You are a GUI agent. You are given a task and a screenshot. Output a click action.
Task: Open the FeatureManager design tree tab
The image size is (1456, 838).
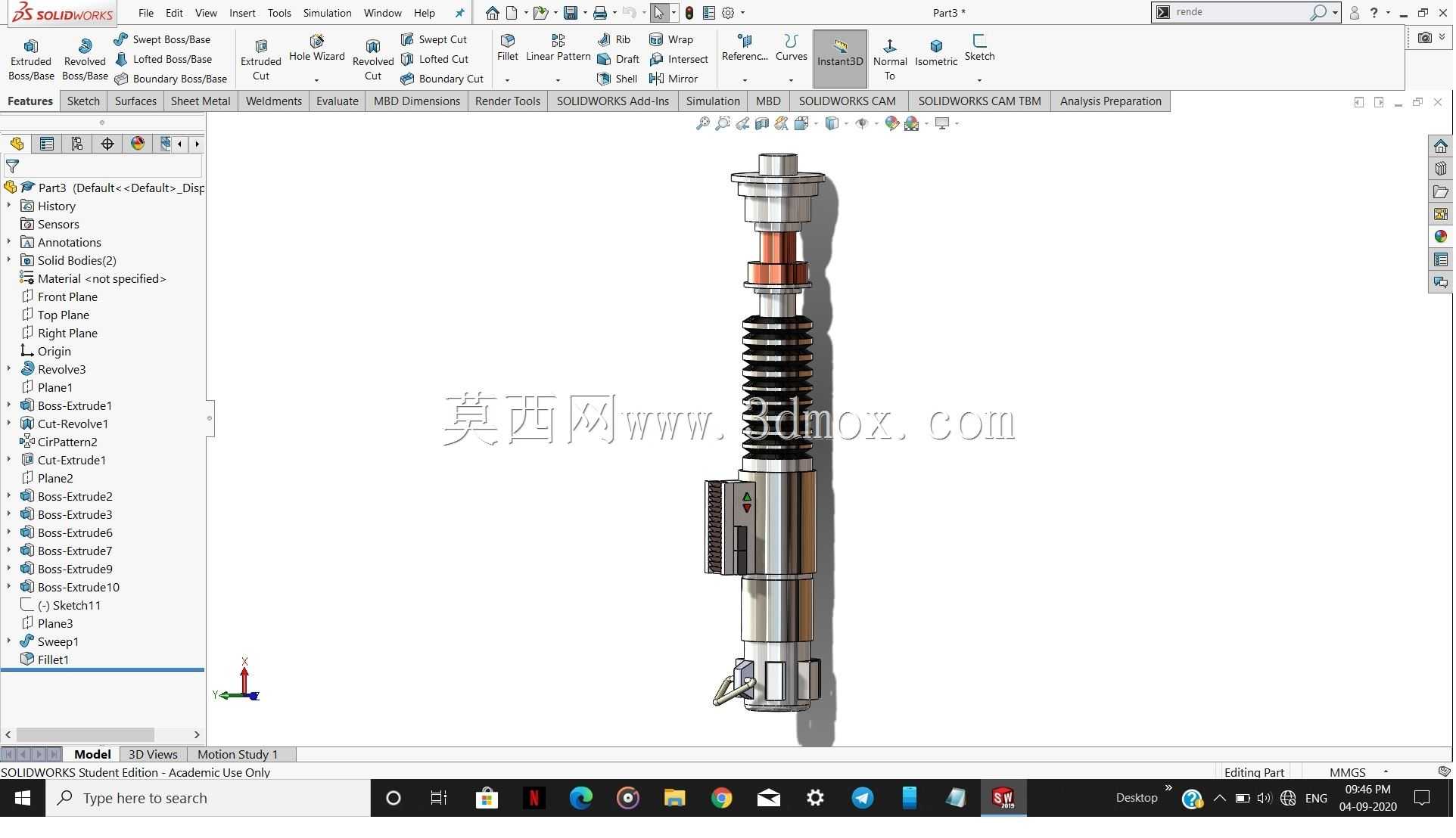(x=17, y=144)
